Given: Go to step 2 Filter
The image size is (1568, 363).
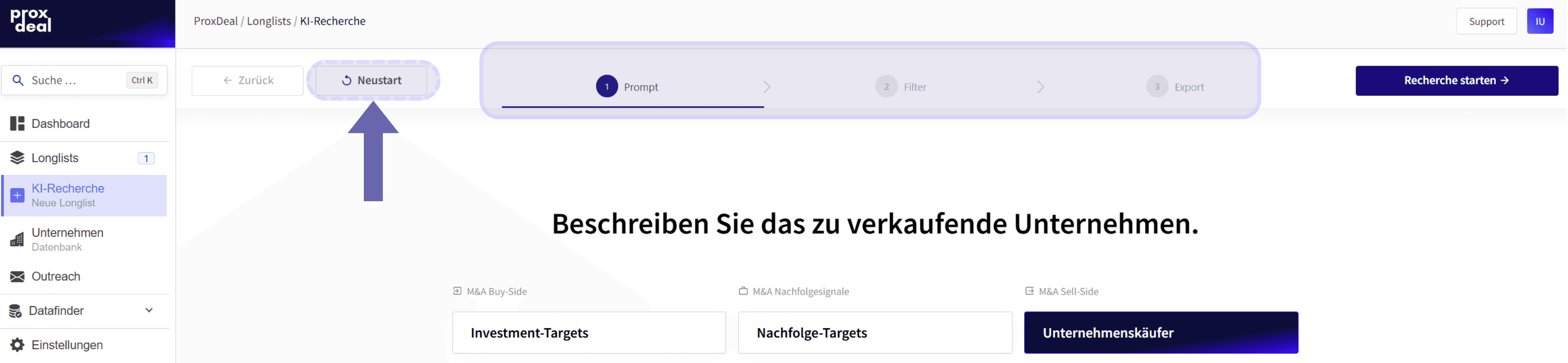Looking at the screenshot, I should click(x=901, y=86).
